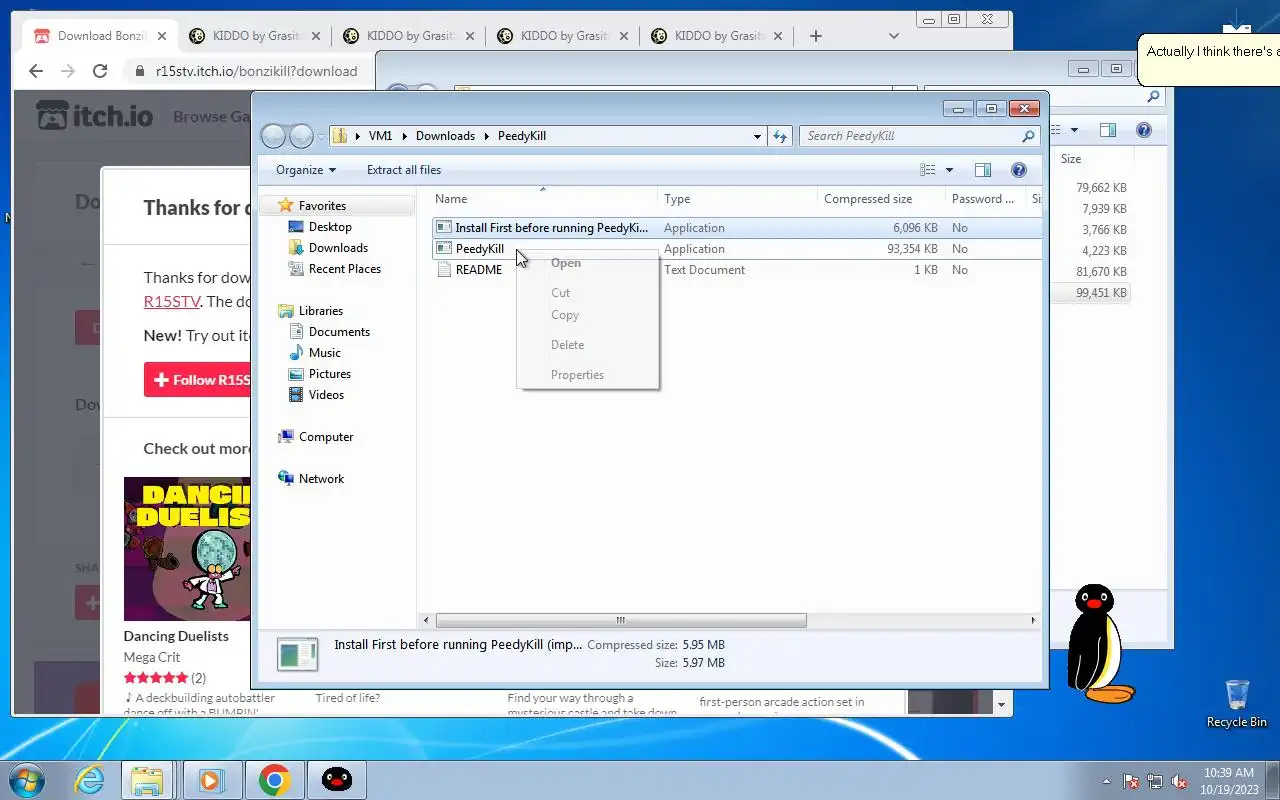This screenshot has width=1280, height=800.
Task: Open Favorites in the navigation pane
Action: 322,206
